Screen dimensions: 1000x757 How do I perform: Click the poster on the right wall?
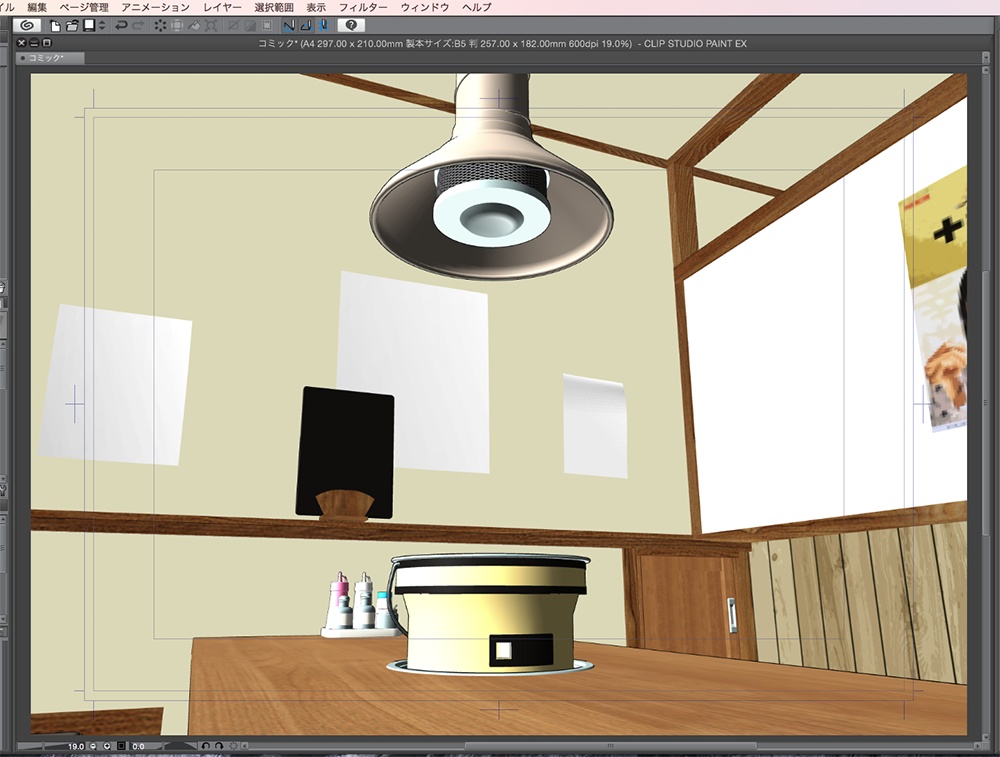tap(935, 298)
